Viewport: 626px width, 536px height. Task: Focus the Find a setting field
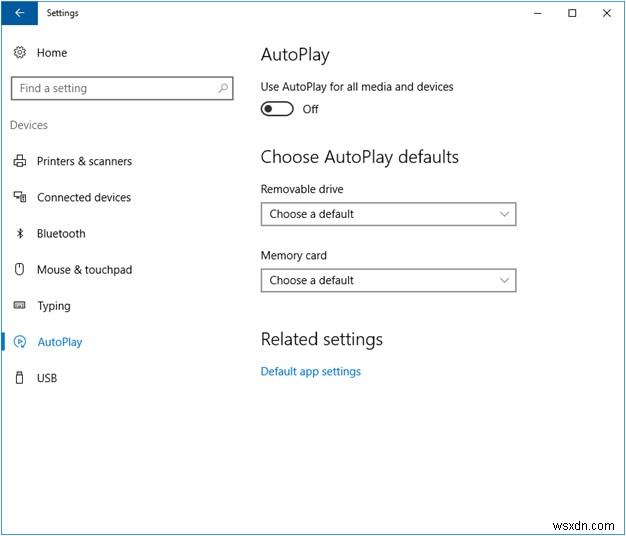[x=122, y=88]
